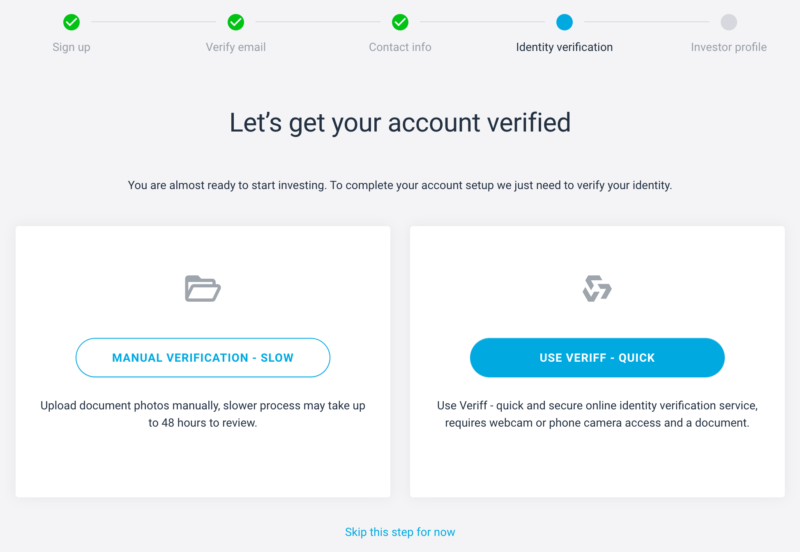Go to the Verify email step label
Viewport: 800px width, 552px height.
[236, 47]
